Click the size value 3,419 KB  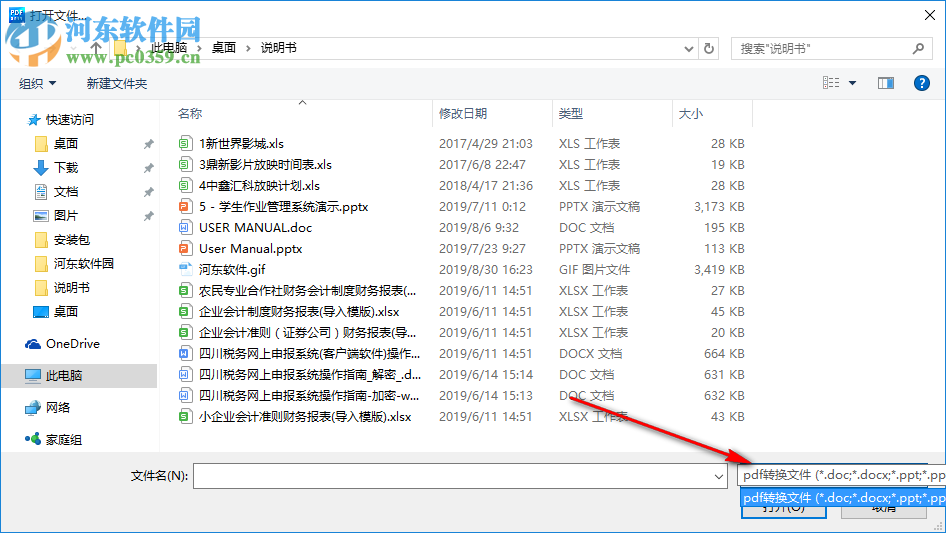(x=719, y=269)
